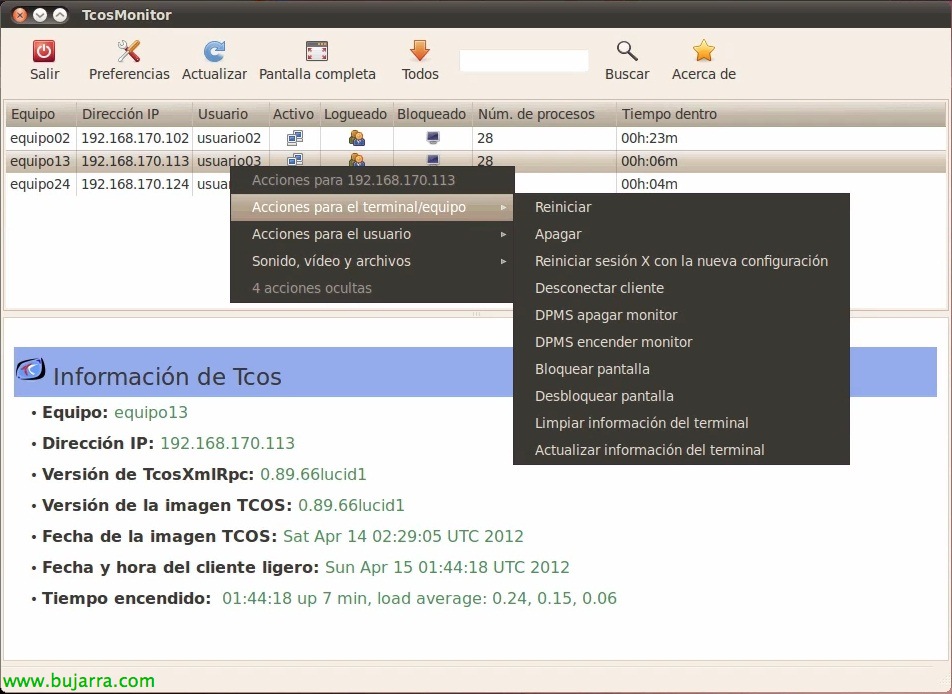This screenshot has height=694, width=952.
Task: Click the Tcos logo in info header
Action: point(30,369)
